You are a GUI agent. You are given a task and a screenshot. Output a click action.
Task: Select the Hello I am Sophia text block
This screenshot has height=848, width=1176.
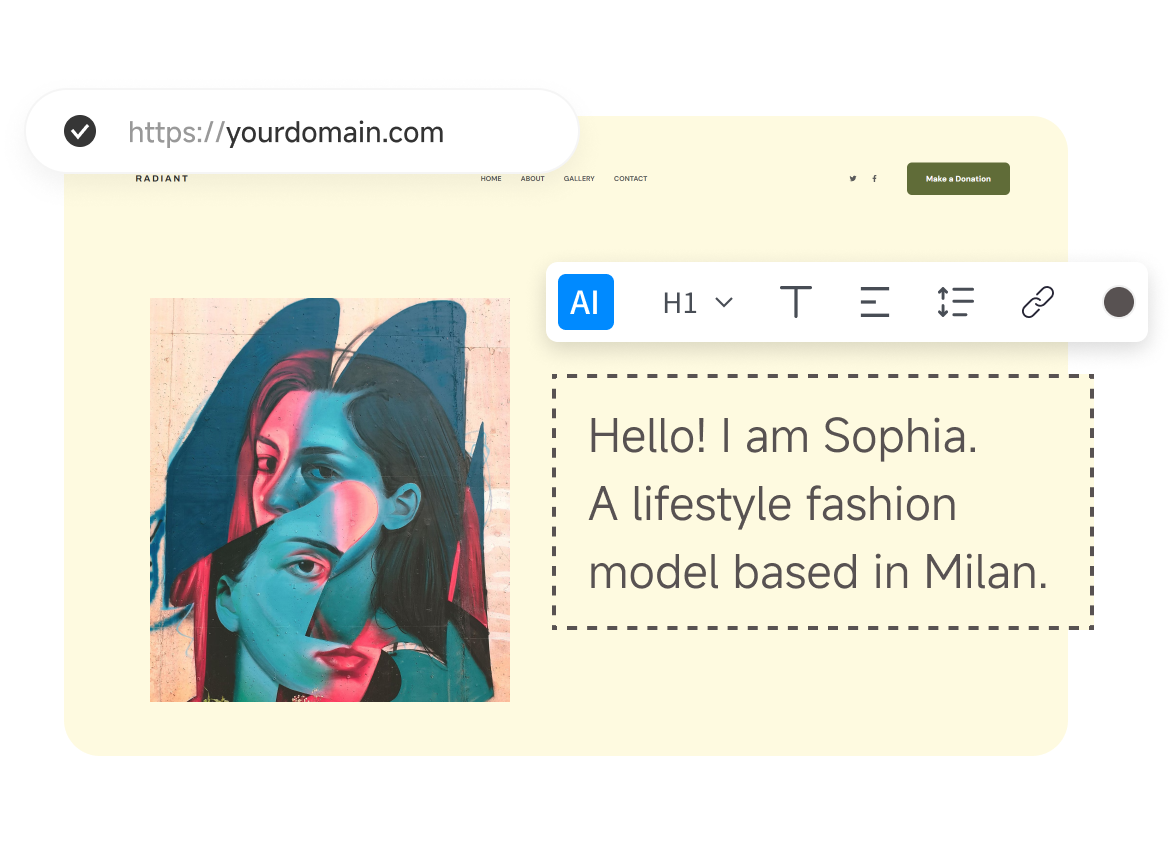820,503
